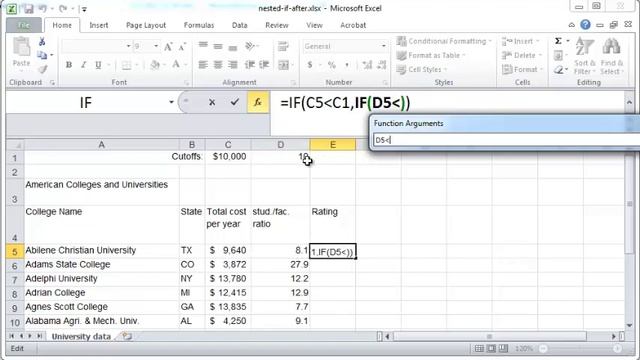Viewport: 640px width, 360px height.
Task: Click the Function Arguments input field
Action: [x=507, y=140]
